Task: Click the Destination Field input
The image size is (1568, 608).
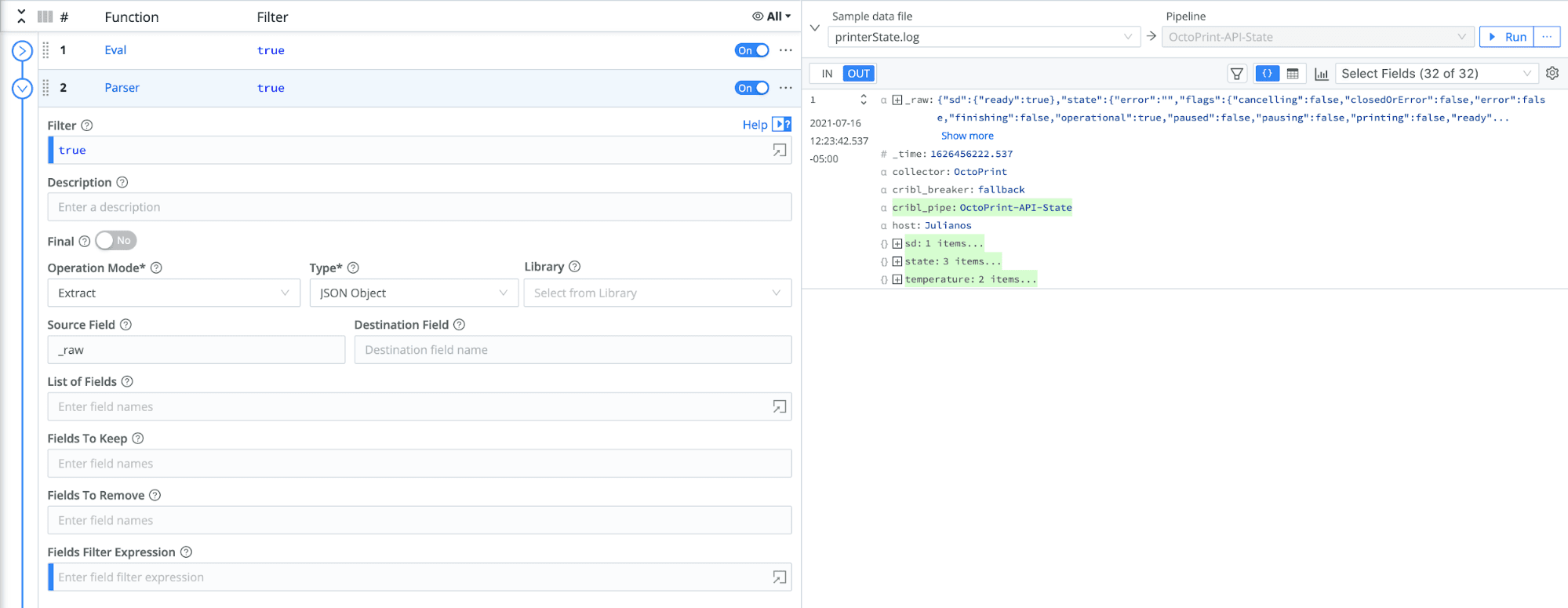Action: (572, 350)
